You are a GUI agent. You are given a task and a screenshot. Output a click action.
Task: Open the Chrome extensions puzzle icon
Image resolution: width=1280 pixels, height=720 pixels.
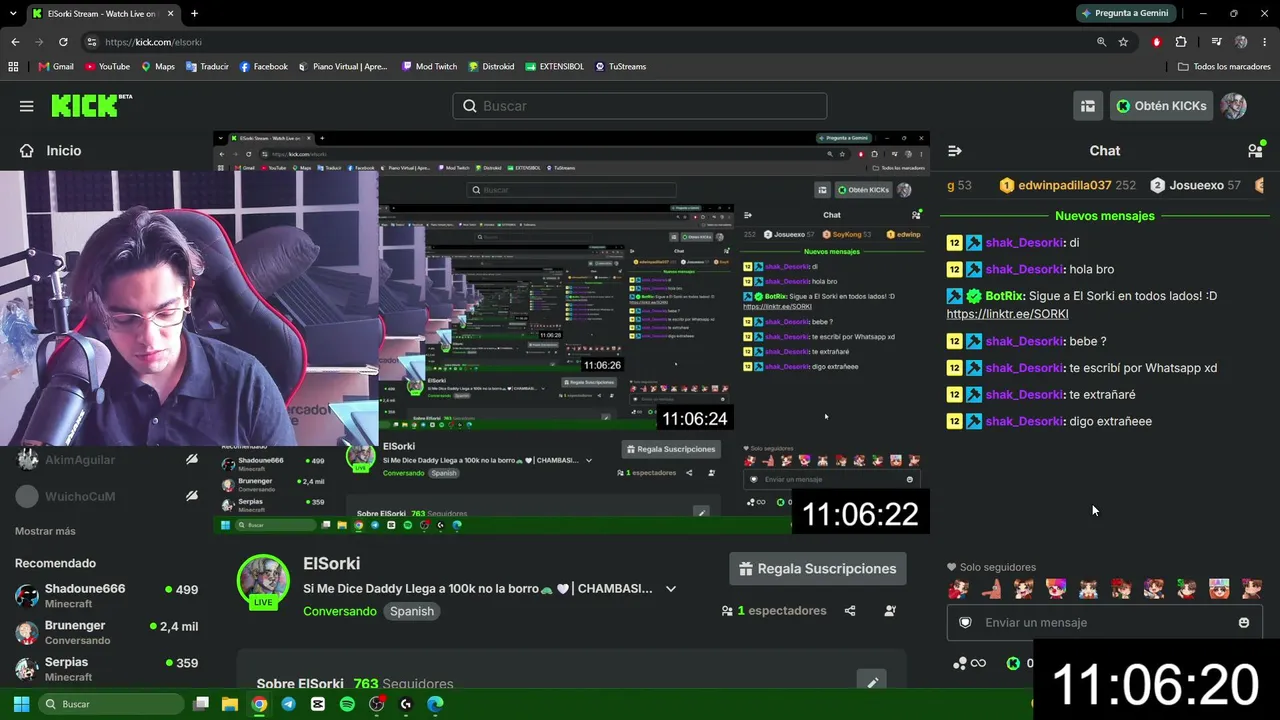1181,42
